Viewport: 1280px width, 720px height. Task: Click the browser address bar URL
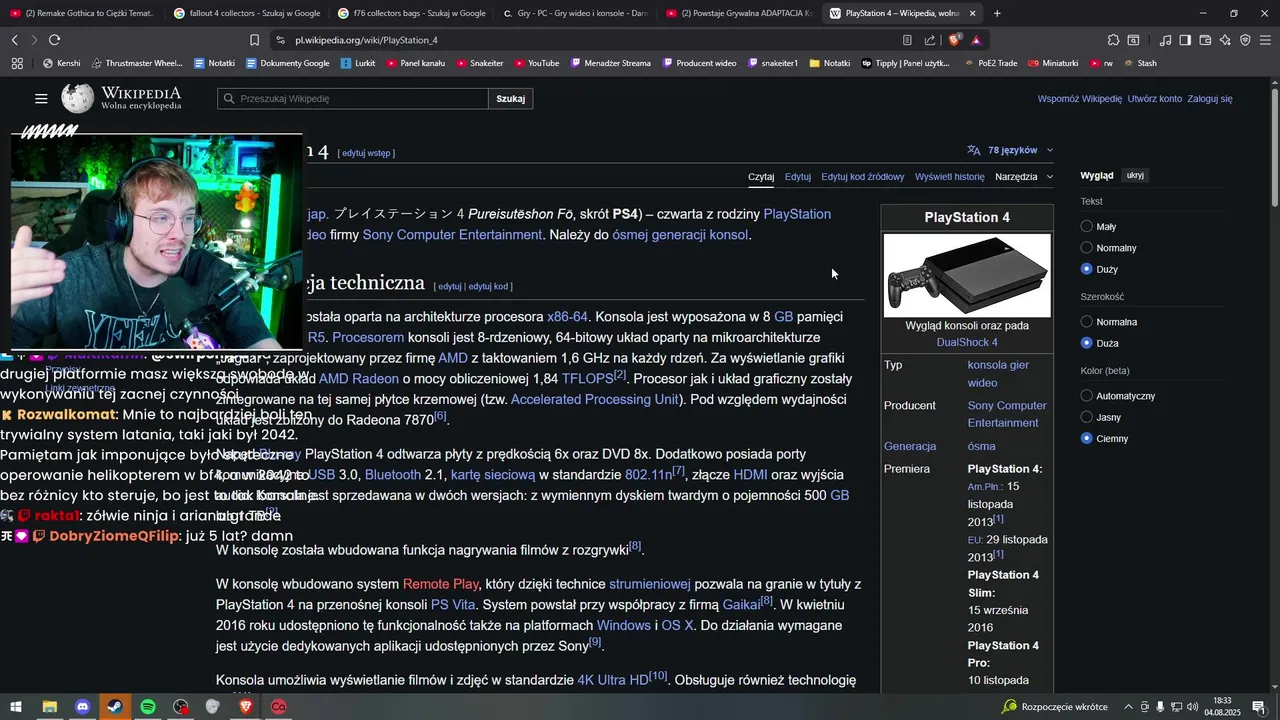(366, 40)
